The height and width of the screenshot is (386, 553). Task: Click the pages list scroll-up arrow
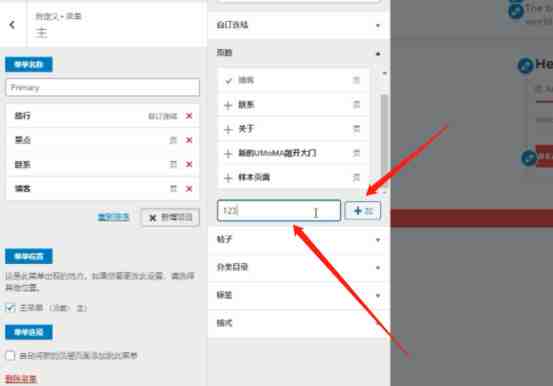[x=384, y=73]
